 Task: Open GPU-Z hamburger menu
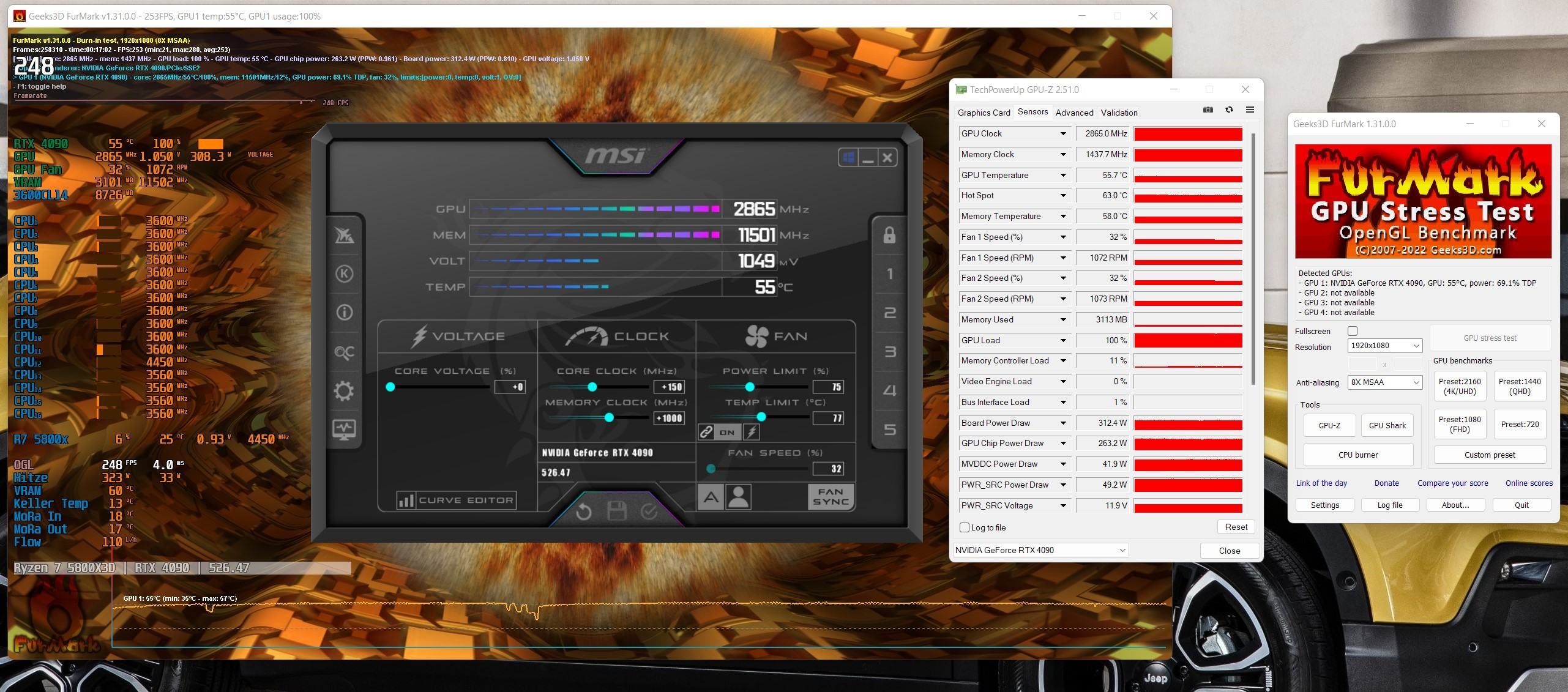pyautogui.click(x=1250, y=110)
